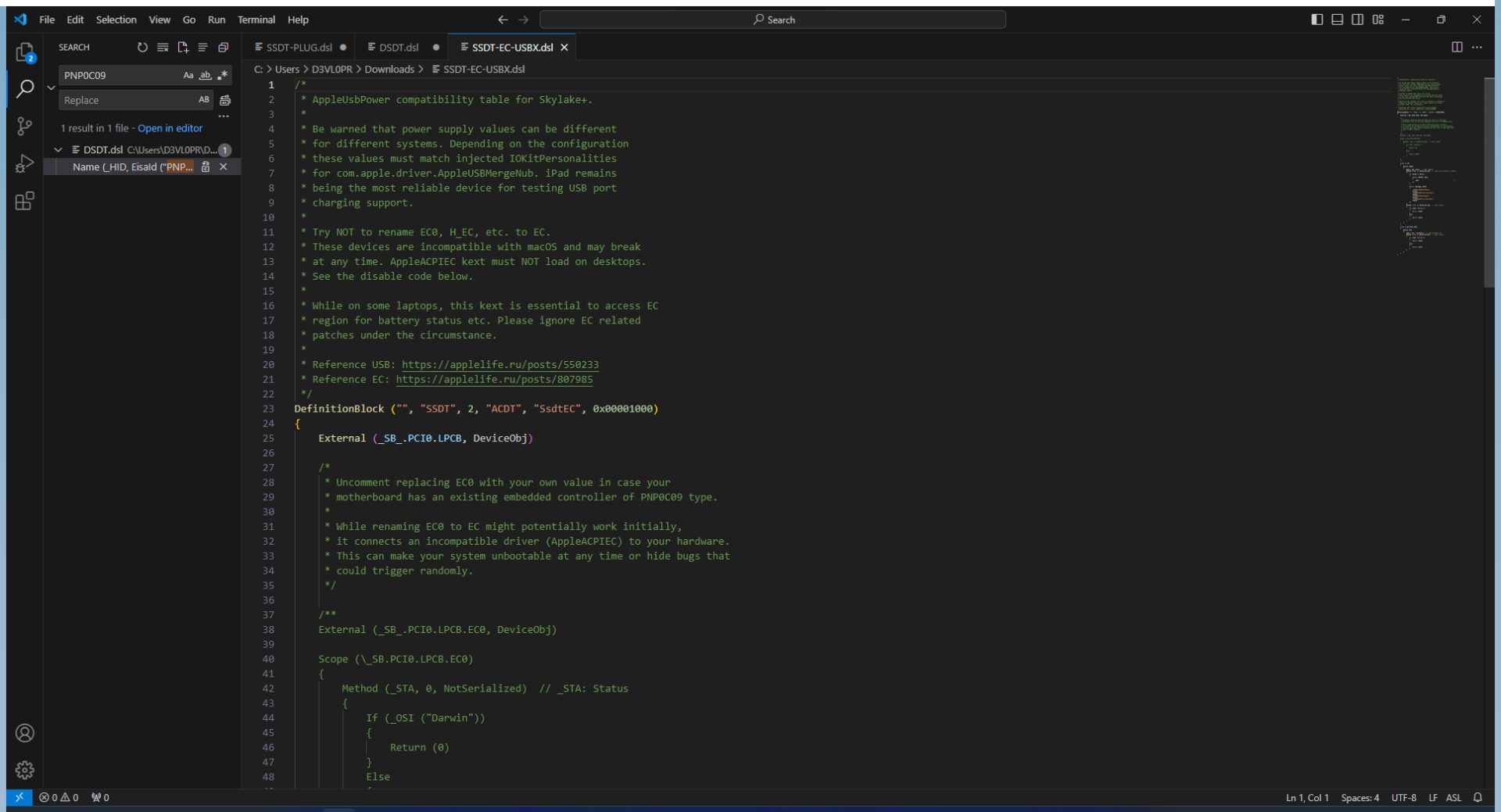This screenshot has width=1501, height=812.
Task: Clear the search results
Action: click(163, 48)
